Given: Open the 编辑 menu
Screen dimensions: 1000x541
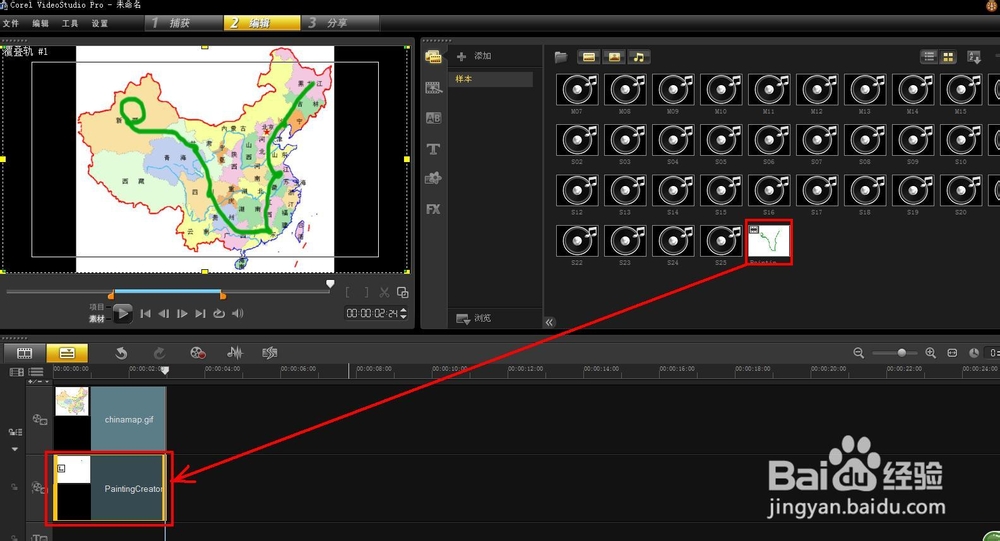Looking at the screenshot, I should click(40, 24).
